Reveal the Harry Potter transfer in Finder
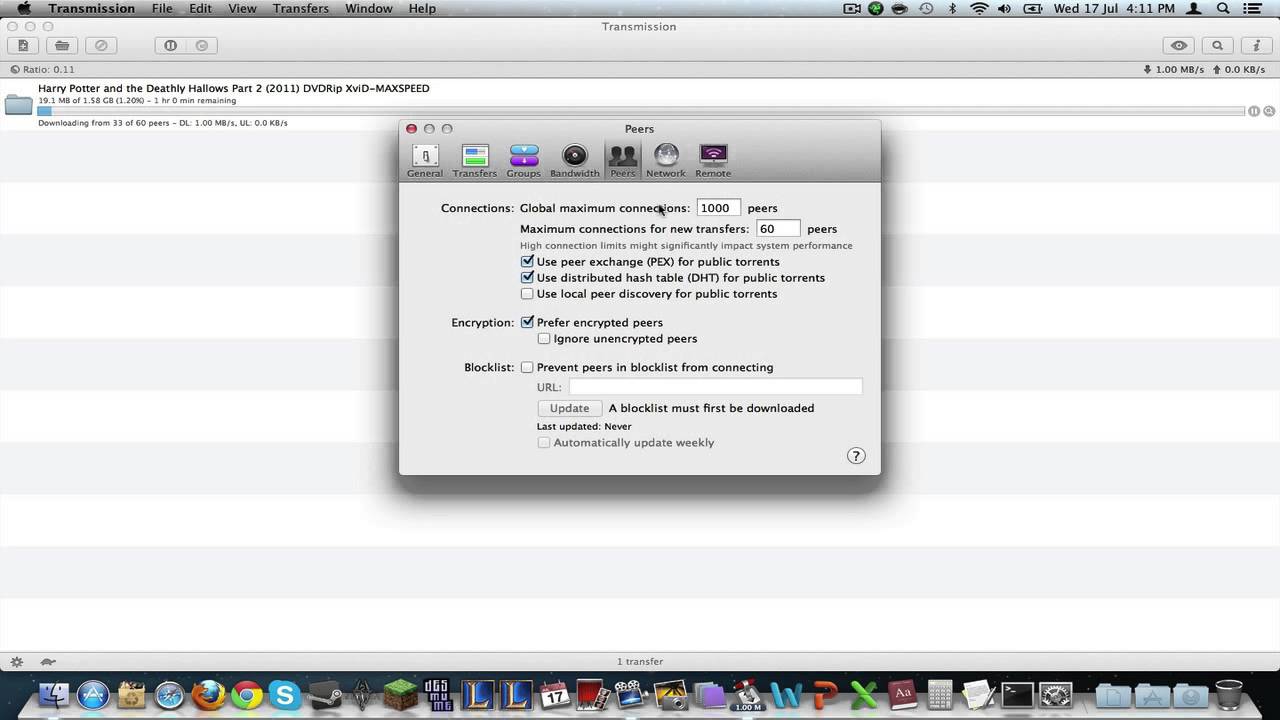1280x720 pixels. point(1269,111)
